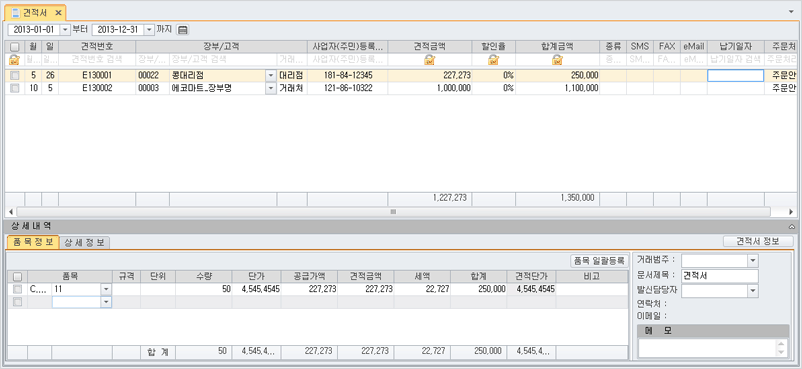Toggle the select-all checkbox in item grid header
This screenshot has width=802, height=369.
[x=17, y=276]
